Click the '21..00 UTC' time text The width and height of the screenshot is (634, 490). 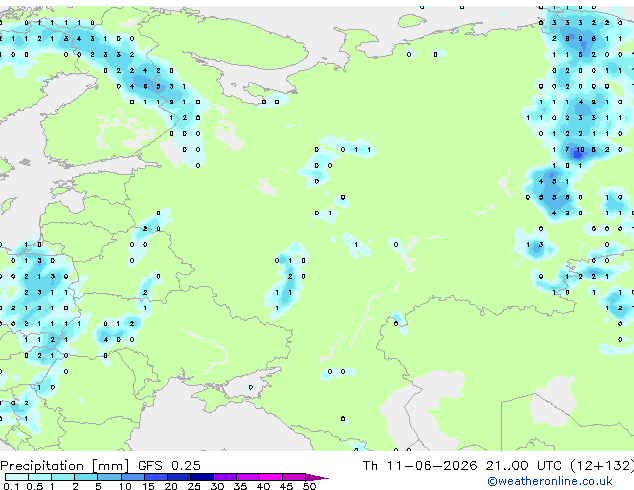(524, 466)
